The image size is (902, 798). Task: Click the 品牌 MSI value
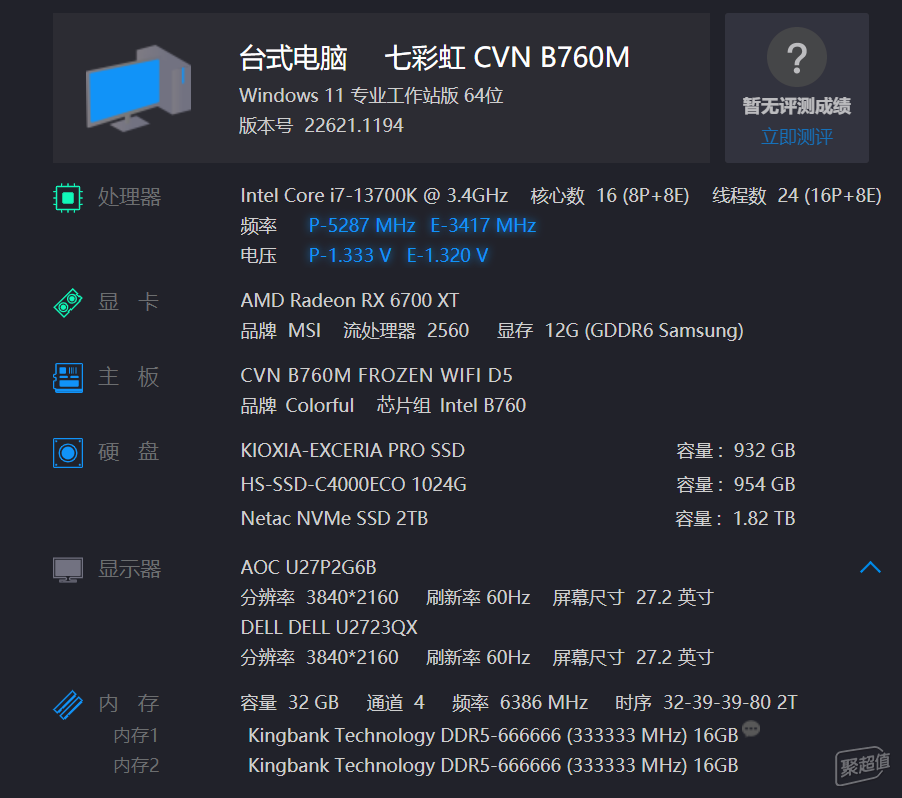click(x=281, y=331)
